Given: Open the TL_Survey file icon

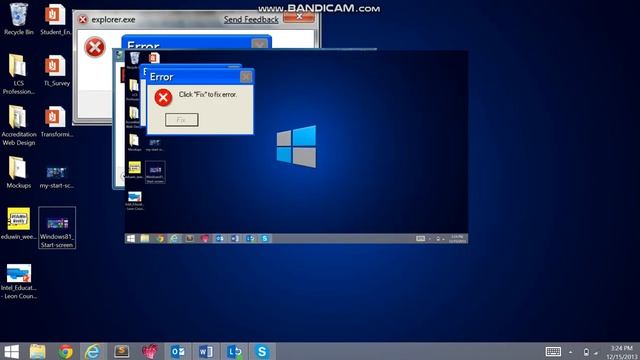Looking at the screenshot, I should (x=56, y=70).
